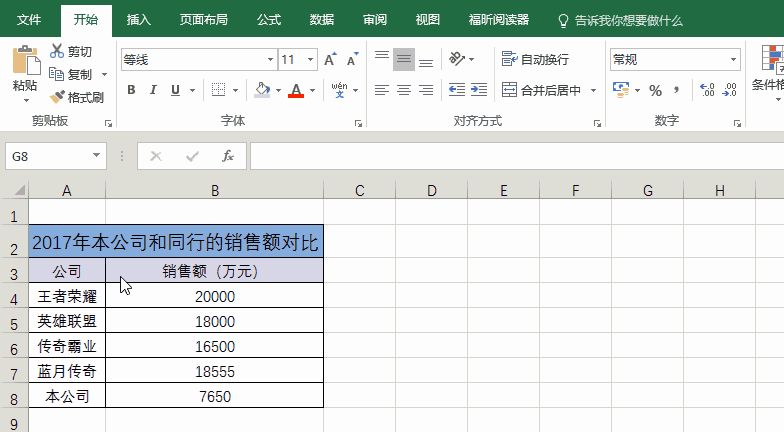
Task: Click the Wrap Text (自动换行) button
Action: (535, 60)
